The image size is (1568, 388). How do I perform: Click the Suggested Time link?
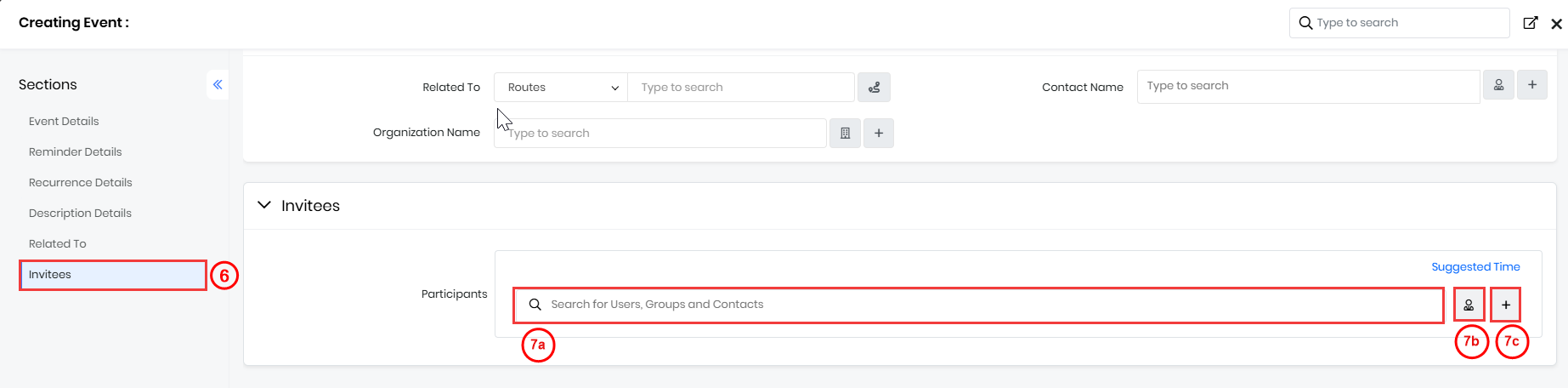[x=1475, y=267]
